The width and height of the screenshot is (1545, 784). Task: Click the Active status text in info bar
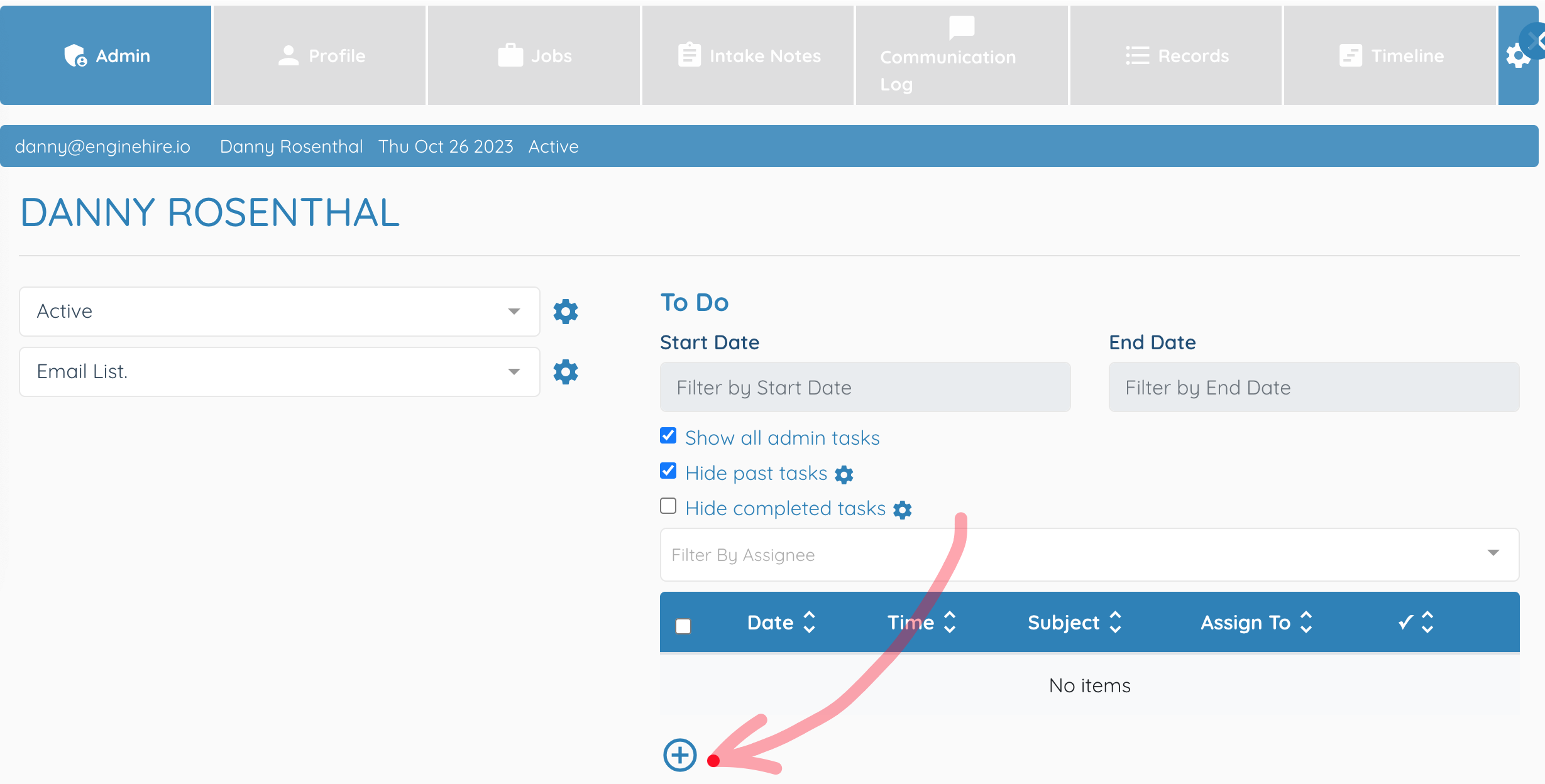point(553,146)
